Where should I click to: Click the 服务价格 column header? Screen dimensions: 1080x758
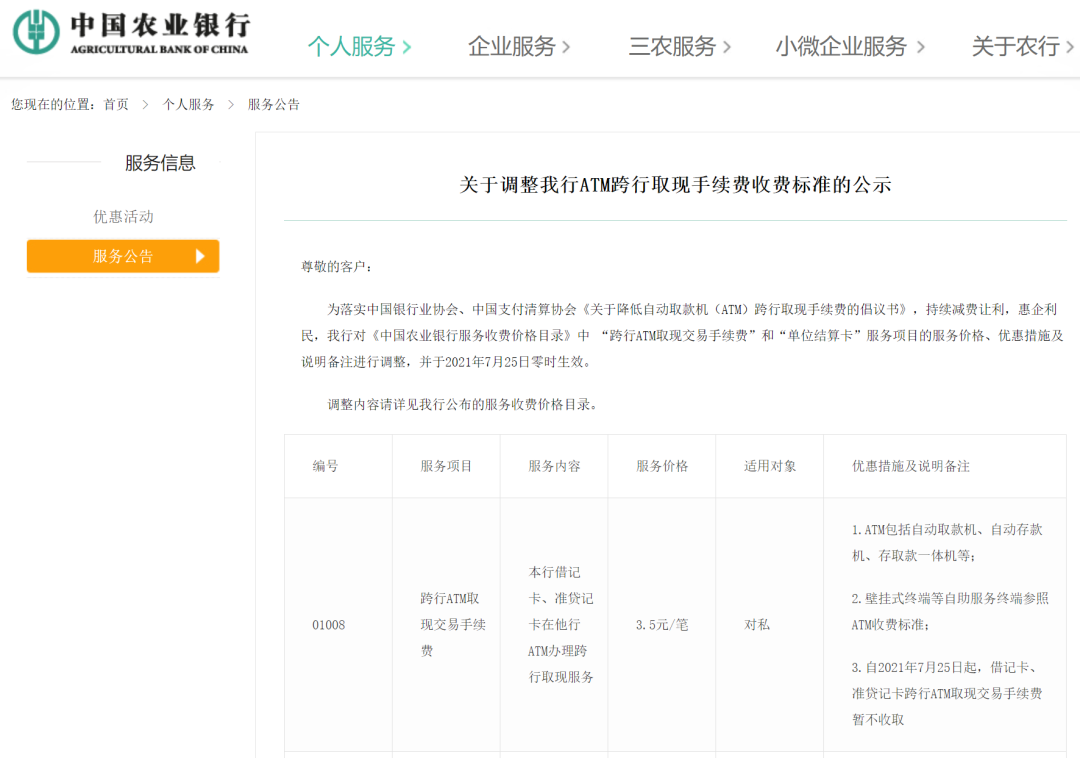(x=662, y=466)
